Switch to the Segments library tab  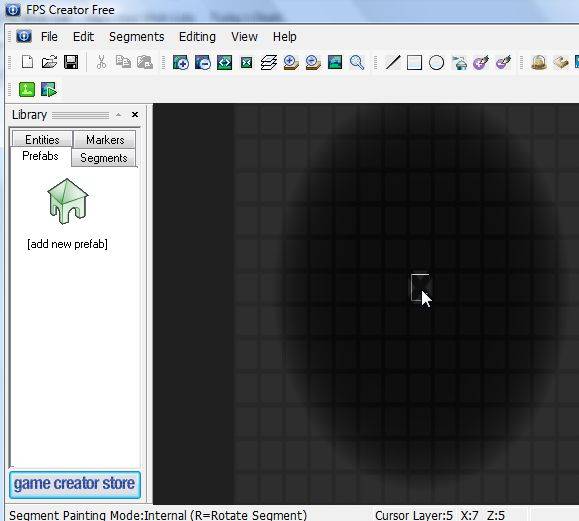(x=104, y=158)
